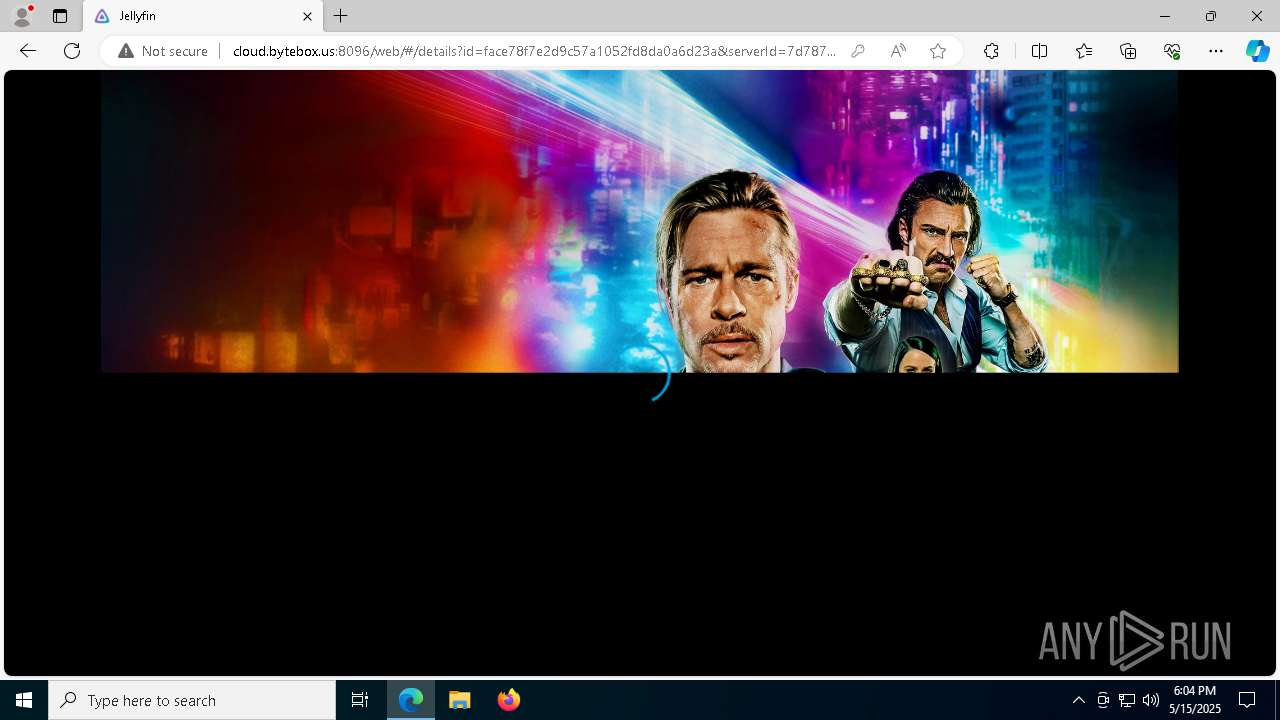Open a new browser tab
This screenshot has height=720, width=1280.
point(341,16)
